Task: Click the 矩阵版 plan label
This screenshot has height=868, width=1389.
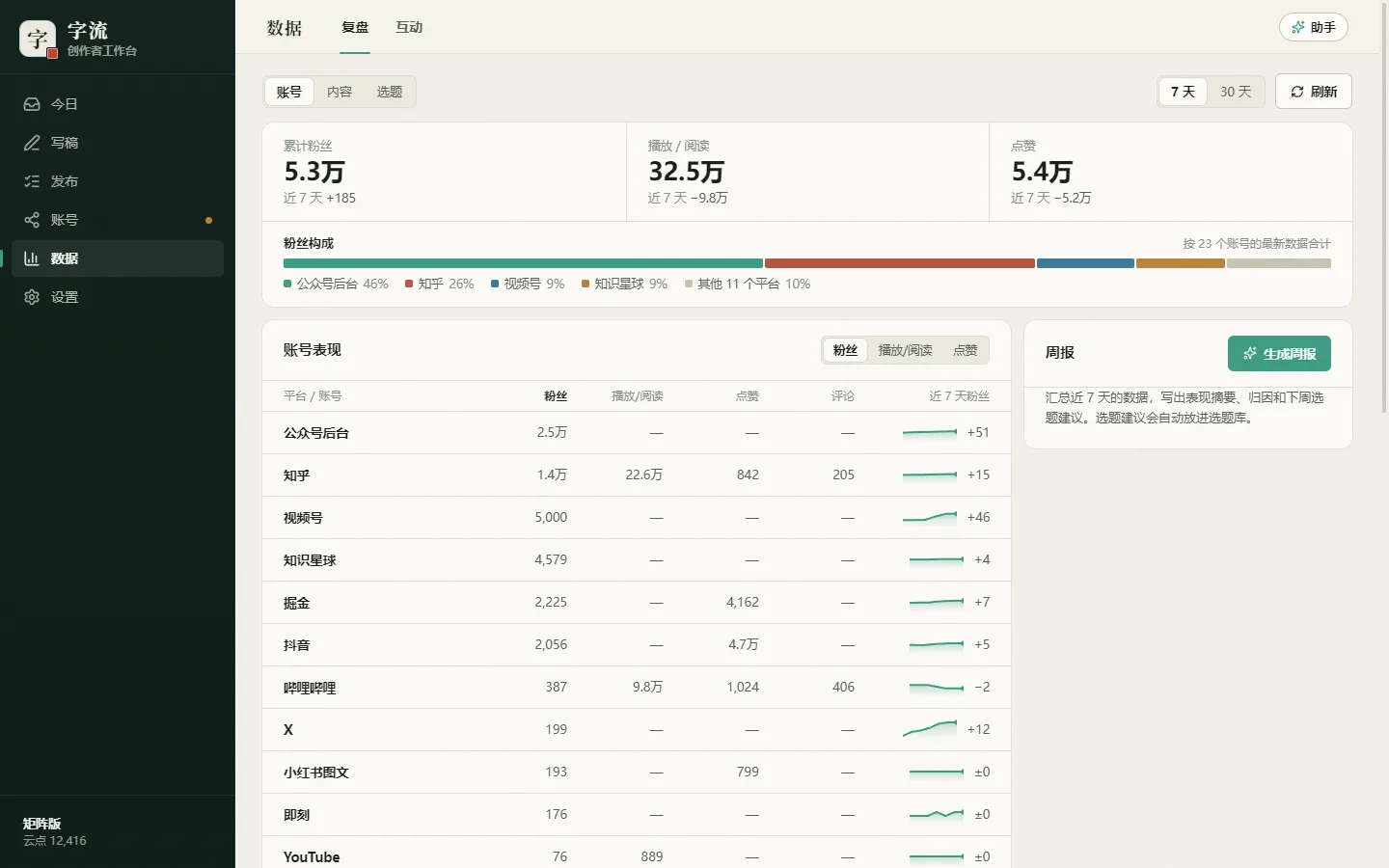Action: point(42,824)
